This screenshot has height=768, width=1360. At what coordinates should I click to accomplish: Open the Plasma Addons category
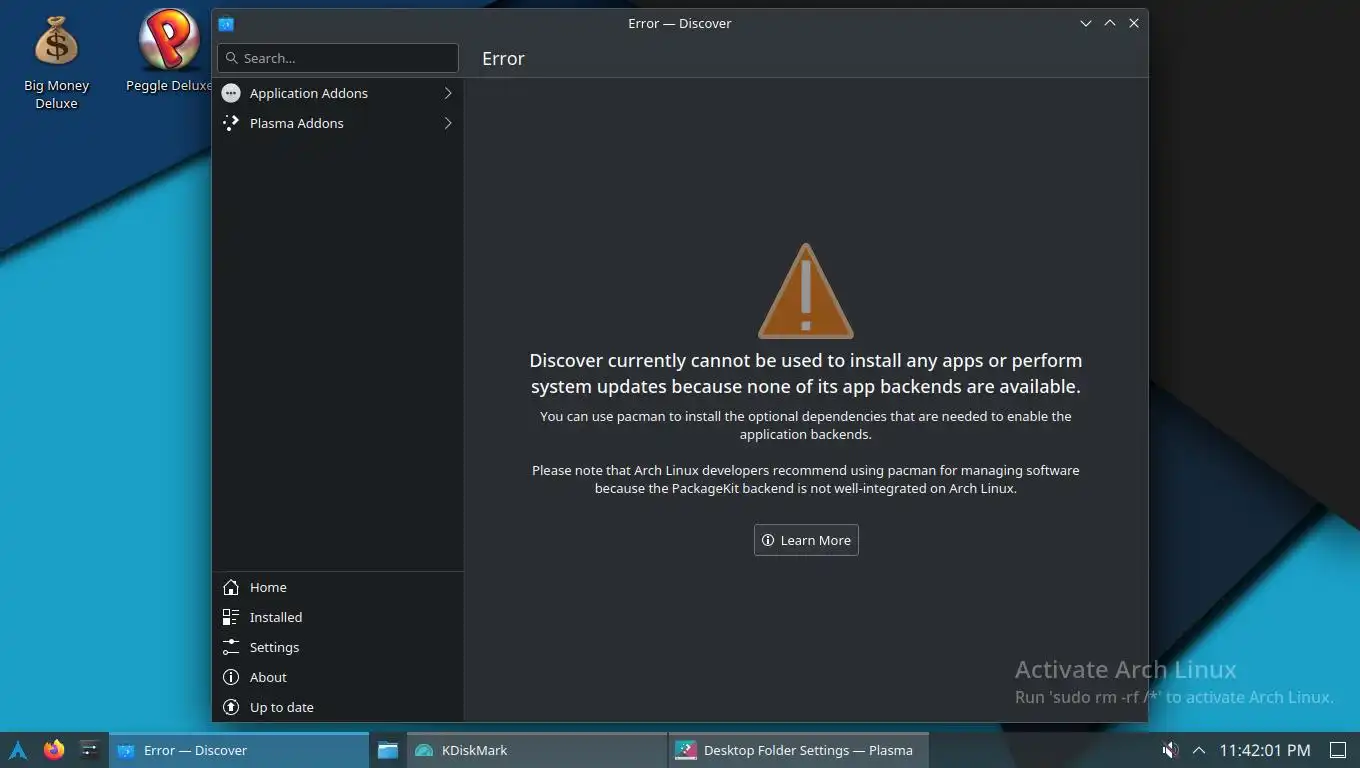click(338, 123)
